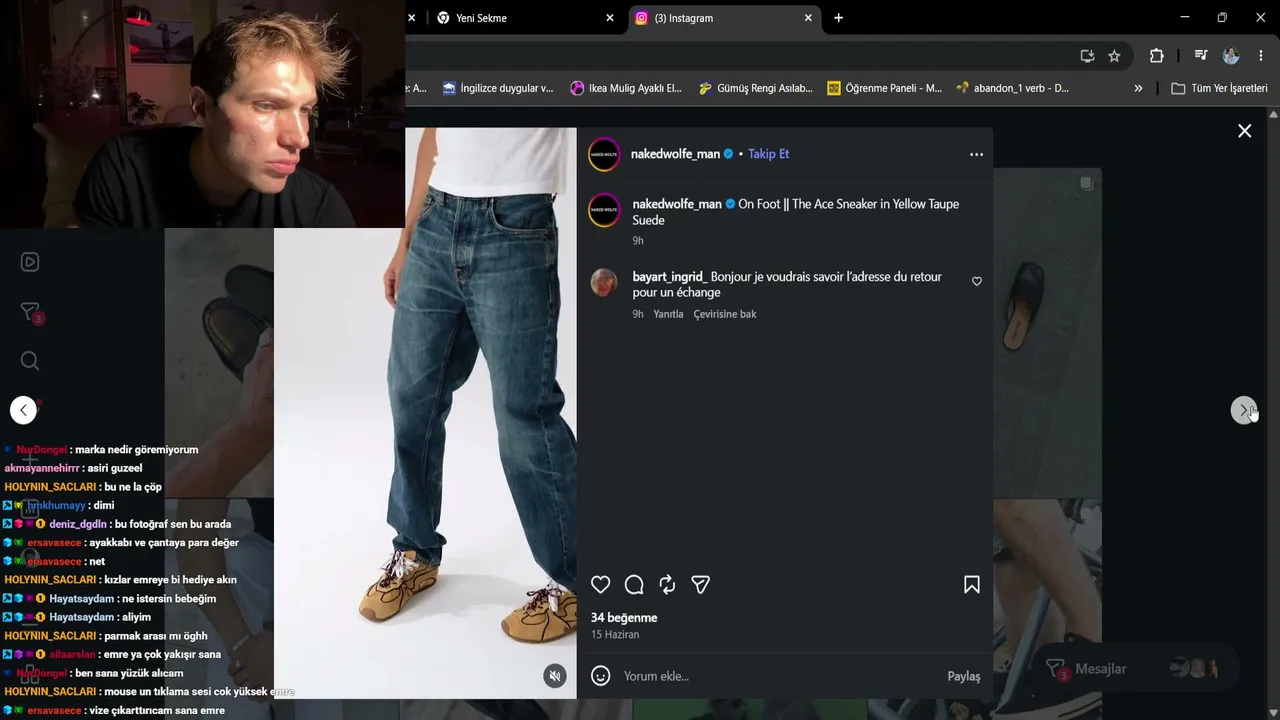Unmute the video with the speaker icon
Screen dimensions: 1280x720
(555, 676)
